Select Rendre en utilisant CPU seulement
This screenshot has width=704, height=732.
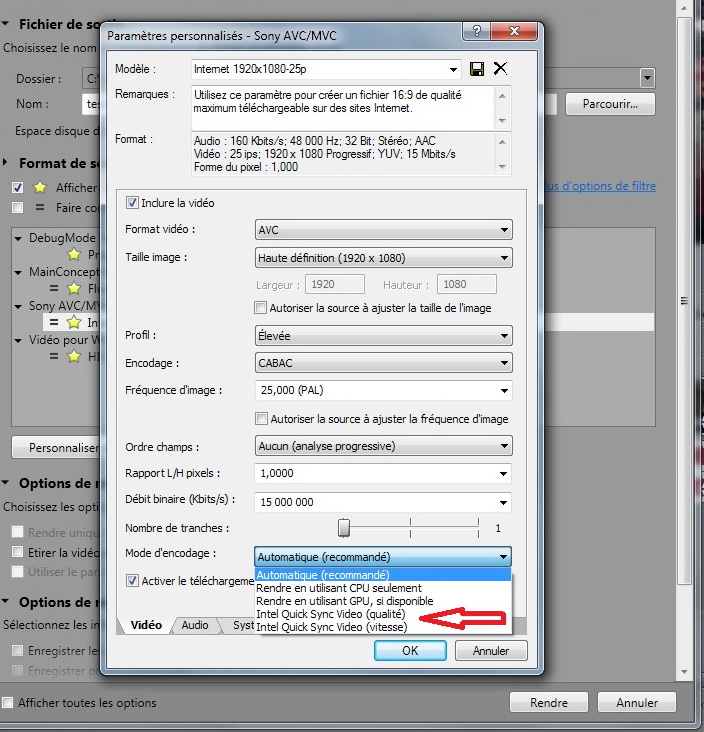tap(383, 588)
